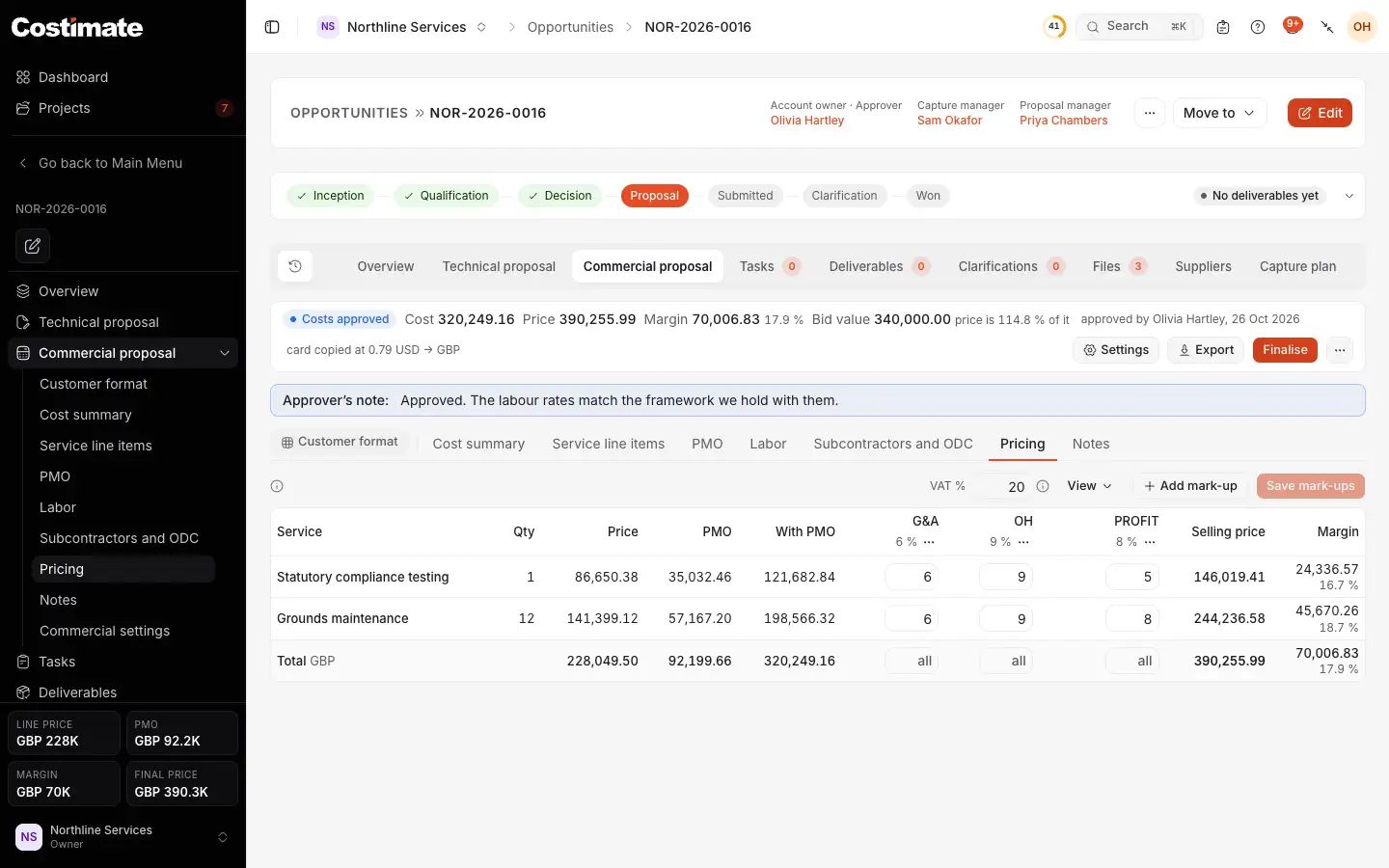Viewport: 1389px width, 868px height.
Task: Click the Customer format toggle button
Action: click(340, 443)
